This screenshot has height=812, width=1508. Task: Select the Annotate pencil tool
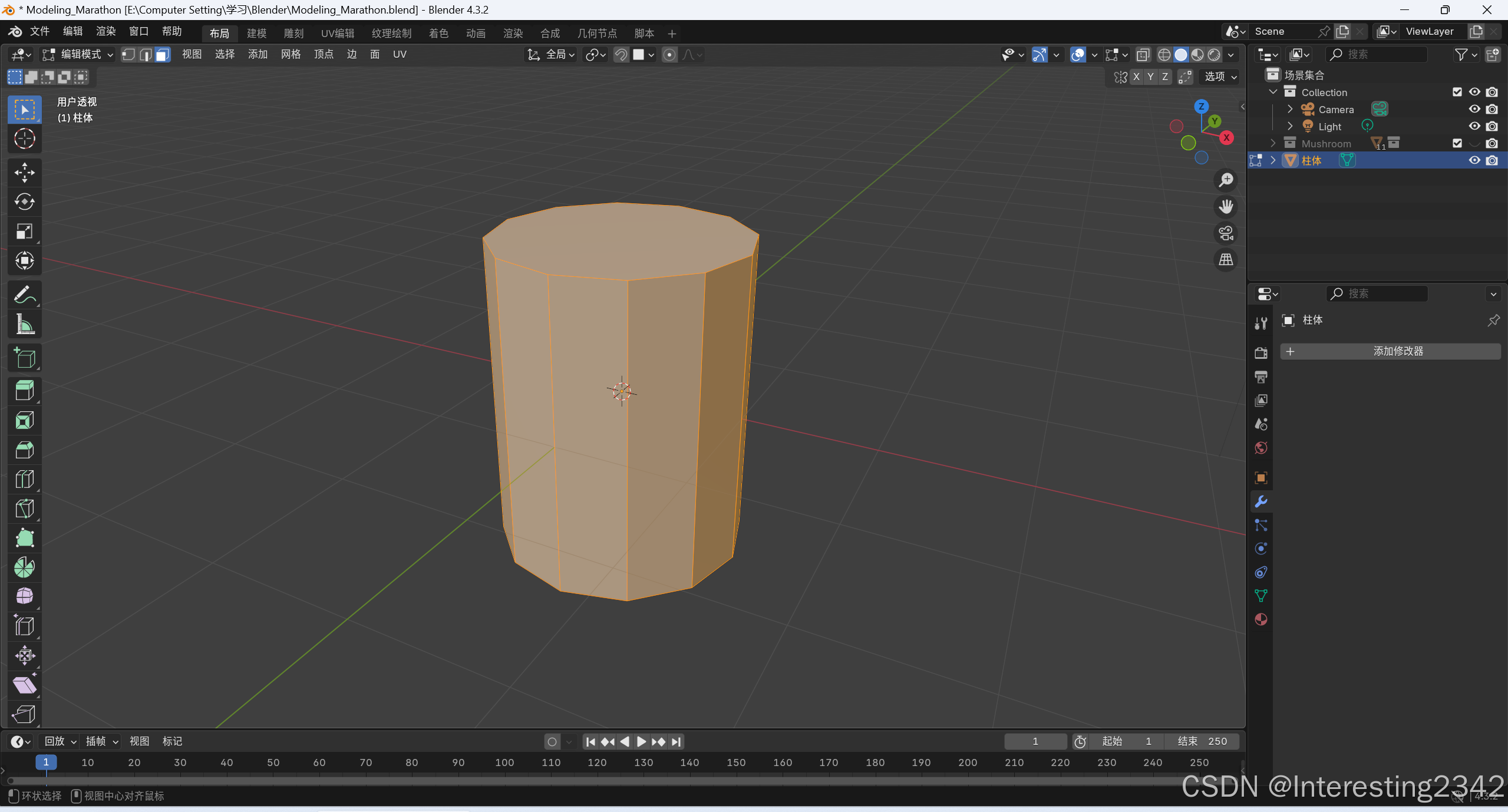point(24,295)
